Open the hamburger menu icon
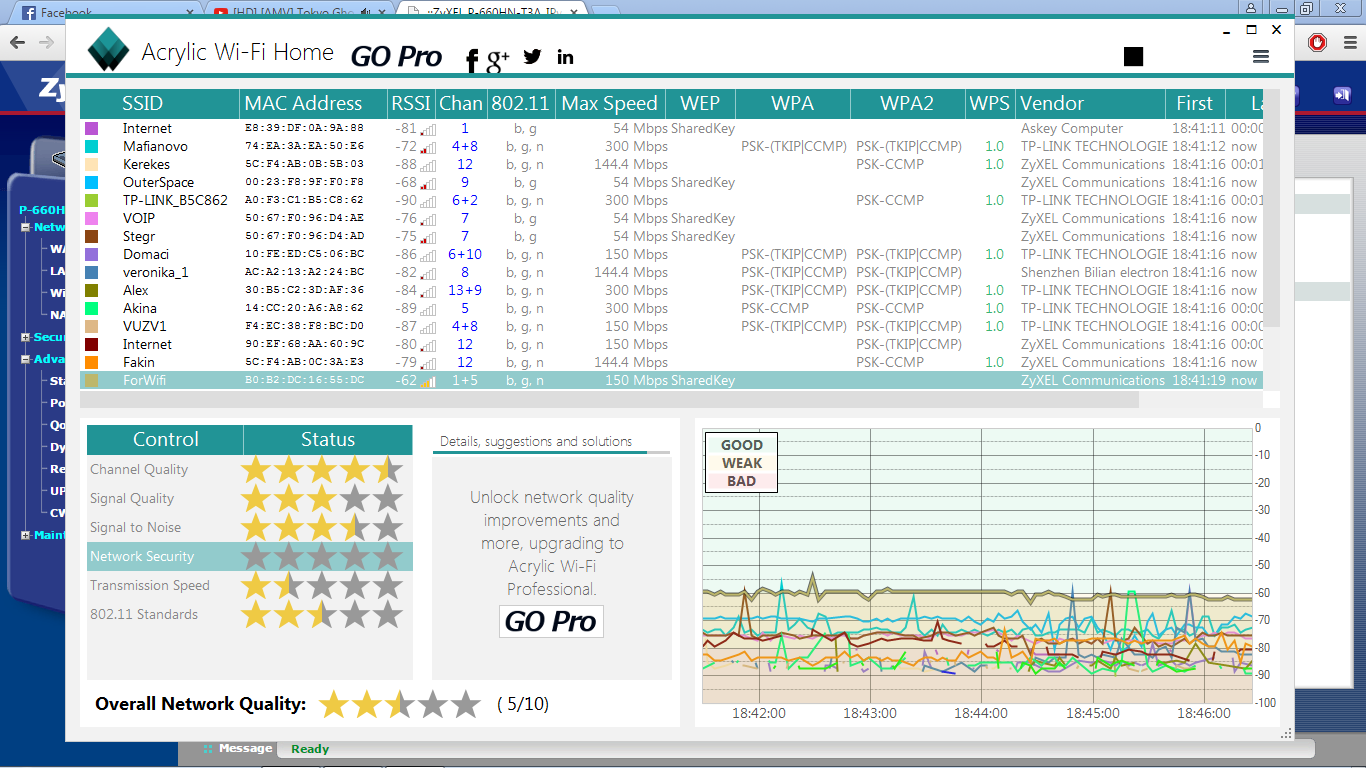The width and height of the screenshot is (1366, 768). point(1260,57)
